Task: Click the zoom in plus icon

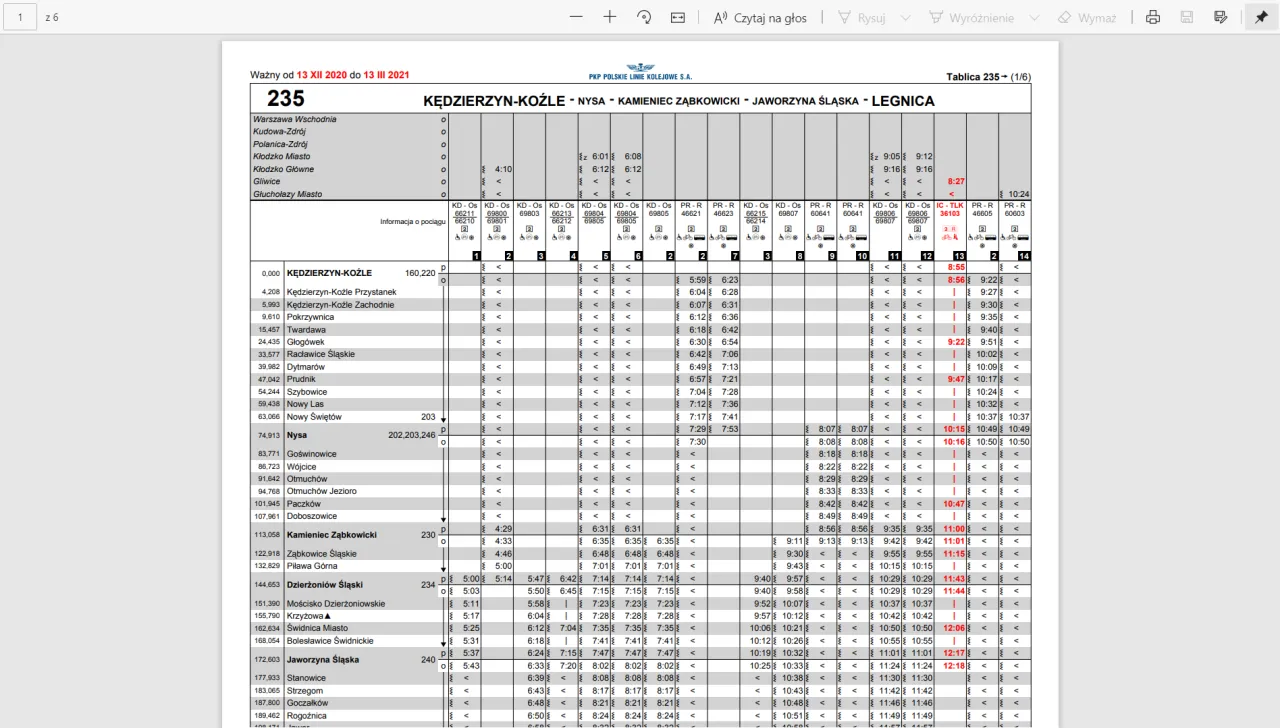Action: tap(610, 17)
